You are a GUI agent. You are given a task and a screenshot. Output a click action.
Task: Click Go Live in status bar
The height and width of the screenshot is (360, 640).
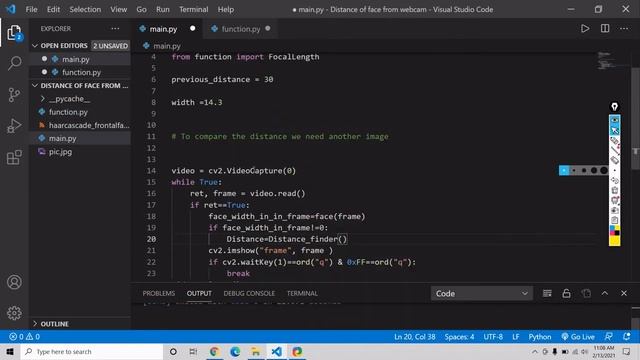click(578, 337)
